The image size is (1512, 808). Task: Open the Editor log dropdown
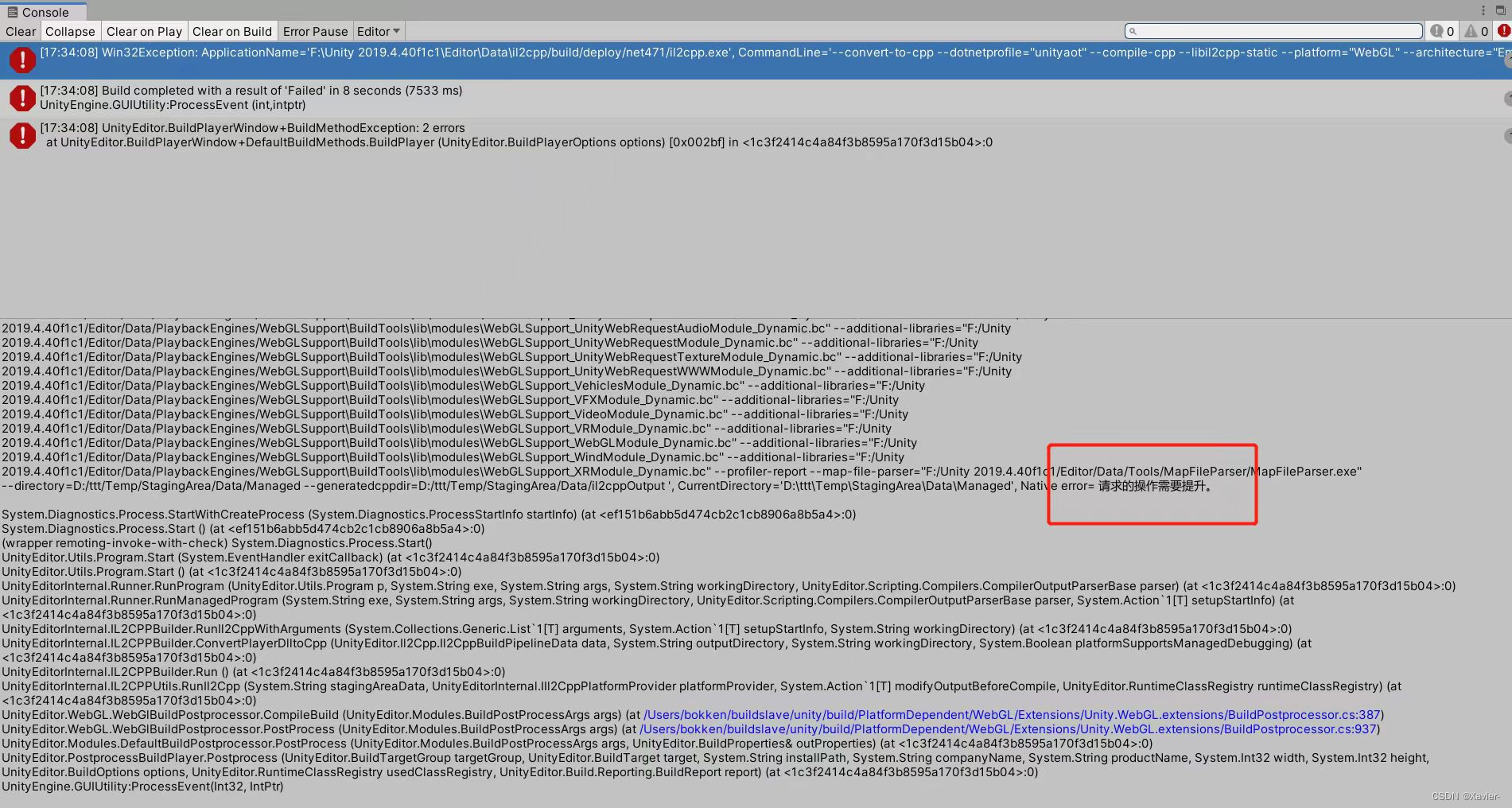pos(378,31)
